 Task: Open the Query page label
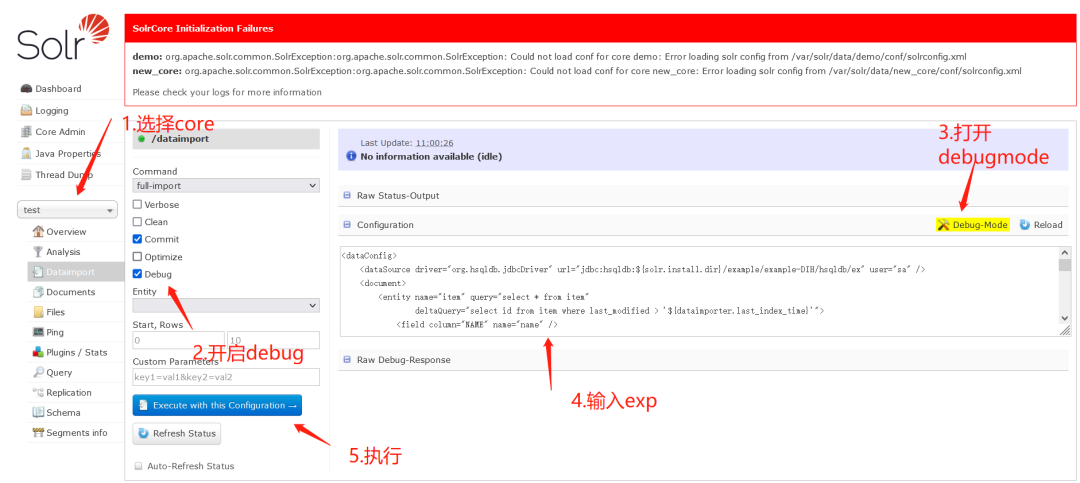tap(59, 373)
